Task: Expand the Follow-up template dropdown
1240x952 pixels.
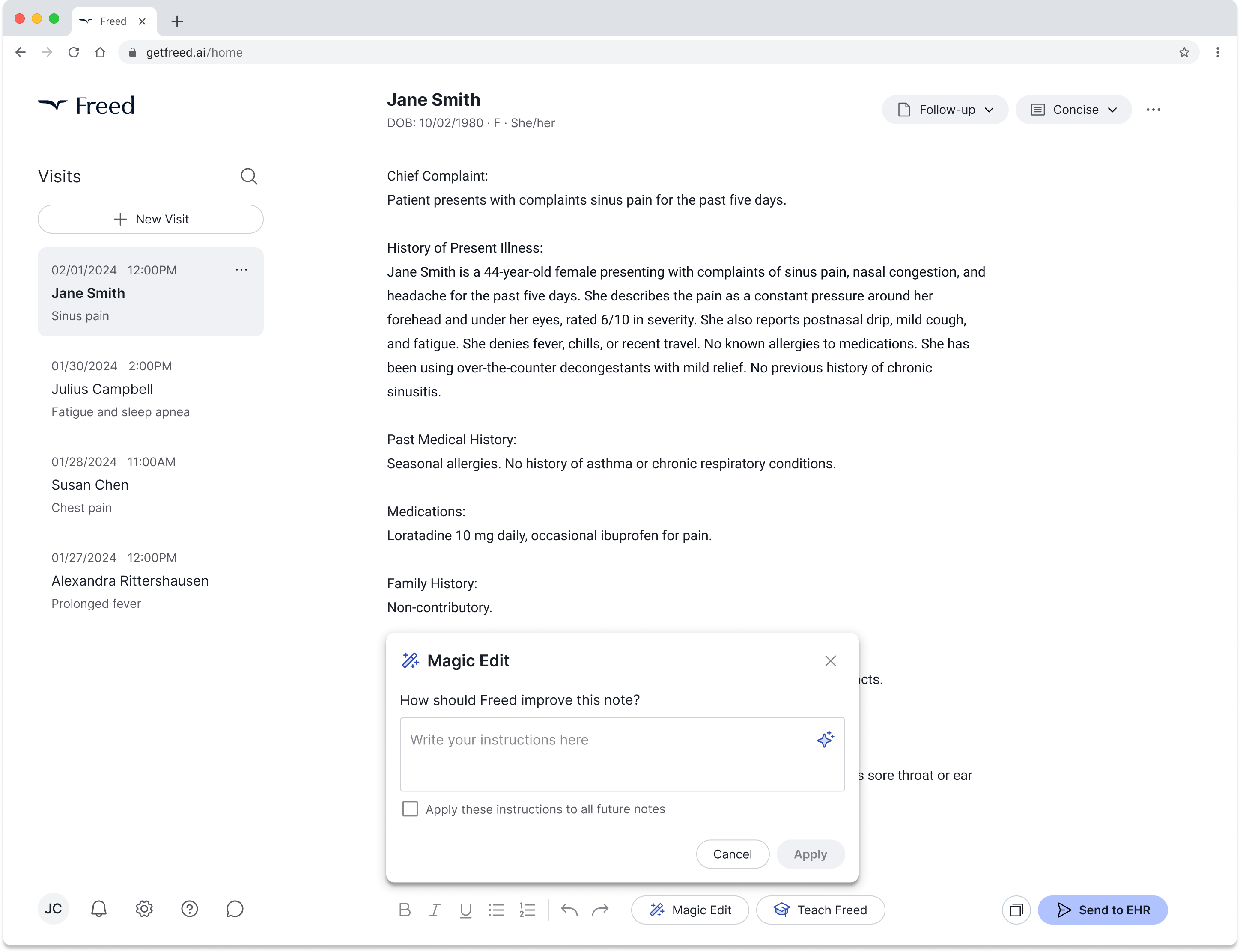Action: 945,110
